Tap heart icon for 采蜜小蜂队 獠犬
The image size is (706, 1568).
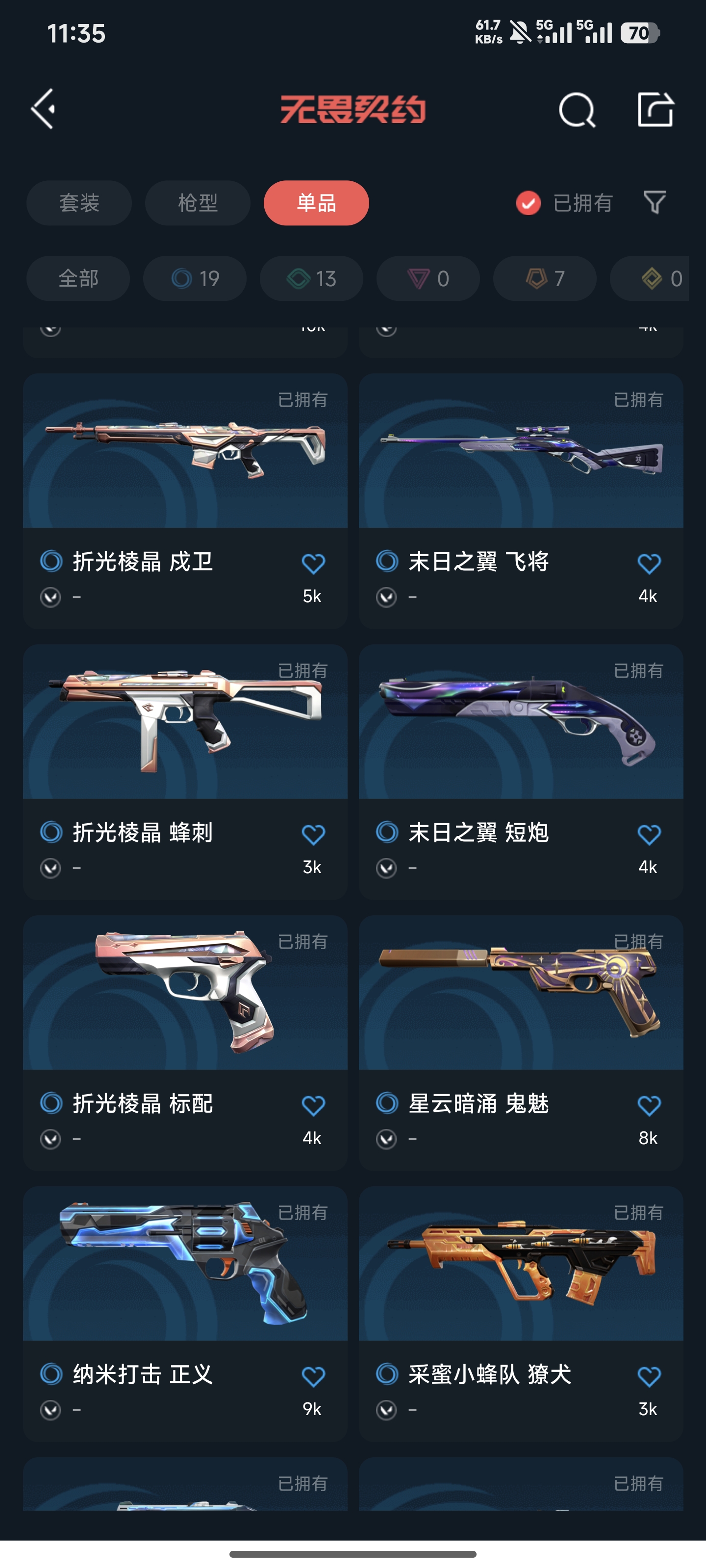[x=649, y=1375]
